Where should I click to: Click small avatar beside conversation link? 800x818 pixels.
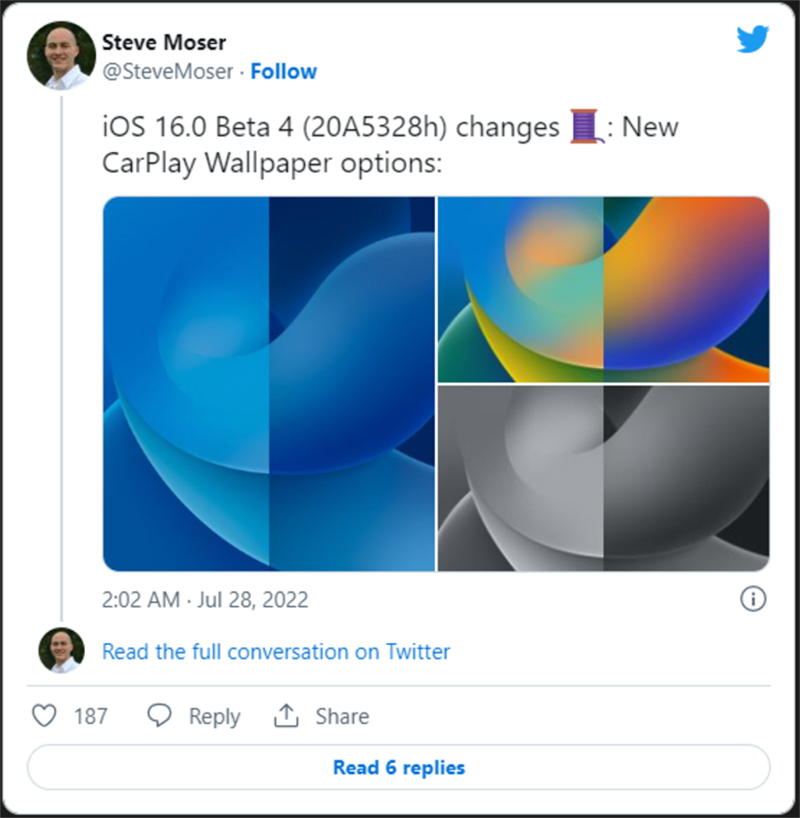(61, 651)
